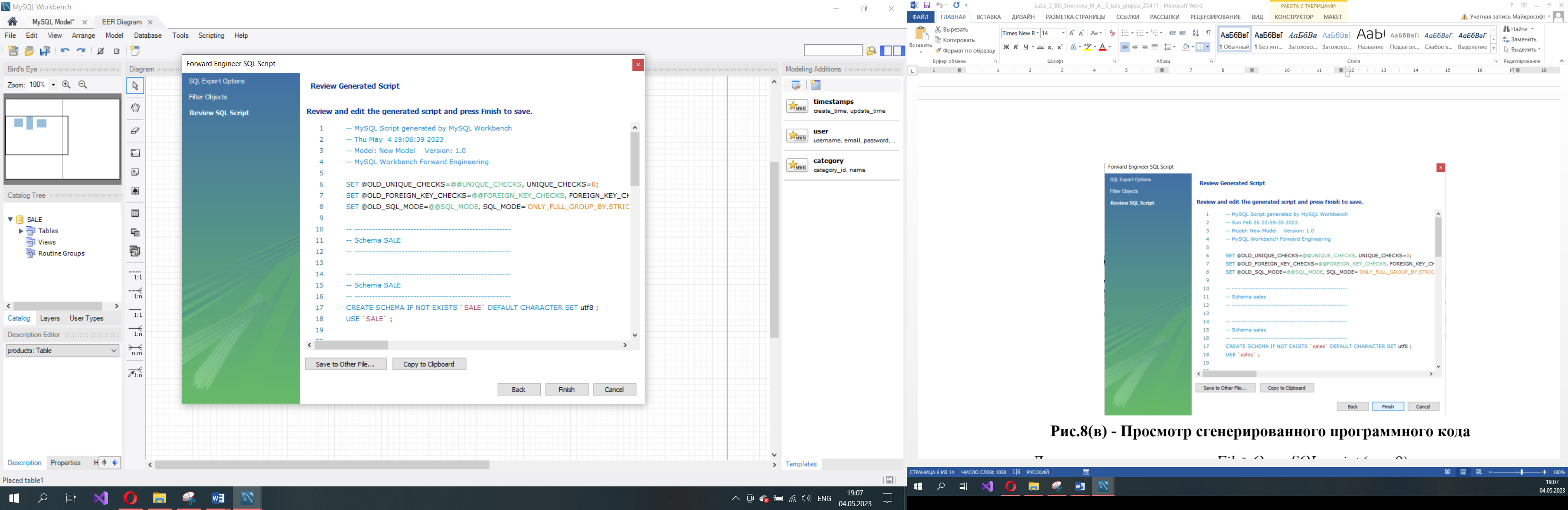The height and width of the screenshot is (510, 1568).
Task: Click Finish in Forward Engineer dialog
Action: tap(567, 390)
